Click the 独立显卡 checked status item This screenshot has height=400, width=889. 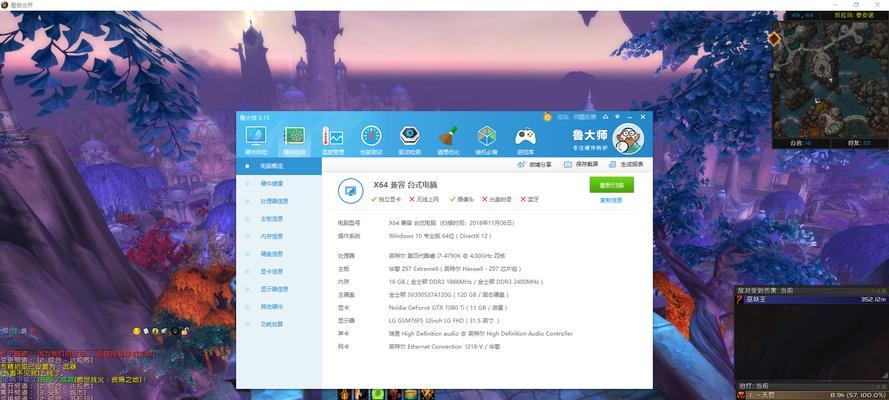[386, 199]
